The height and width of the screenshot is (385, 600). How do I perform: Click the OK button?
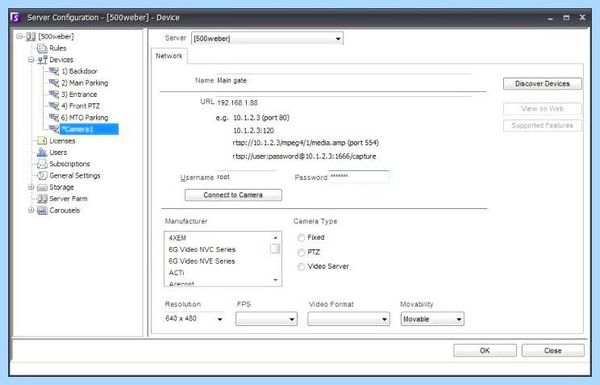click(x=485, y=351)
